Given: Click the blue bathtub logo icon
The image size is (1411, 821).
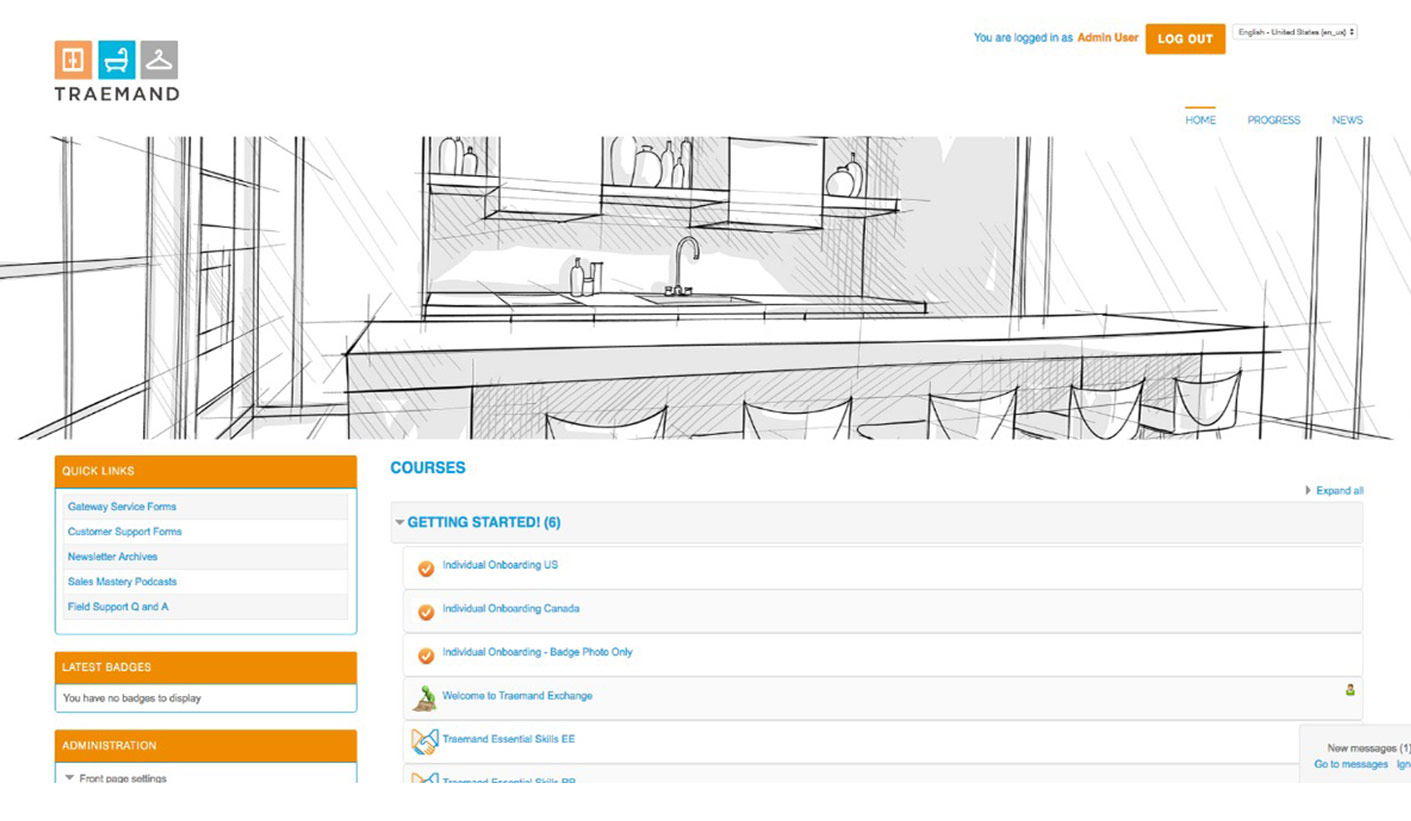Looking at the screenshot, I should pos(116,60).
